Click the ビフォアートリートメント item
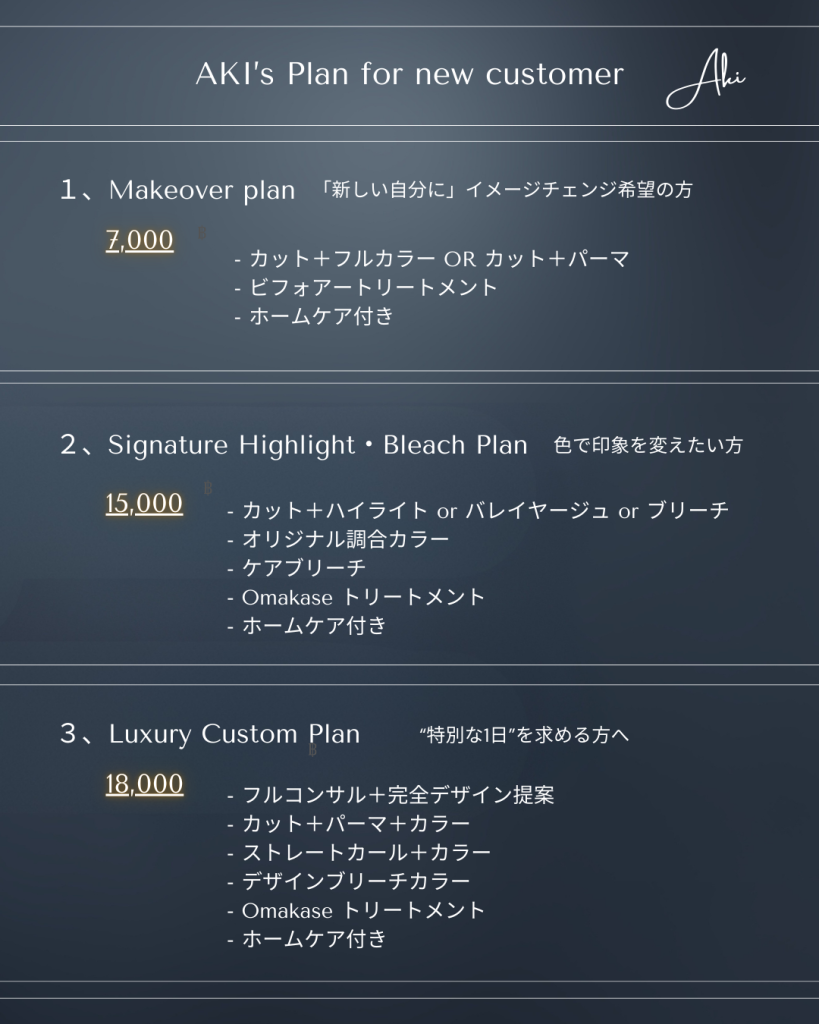819x1024 pixels. (366, 287)
